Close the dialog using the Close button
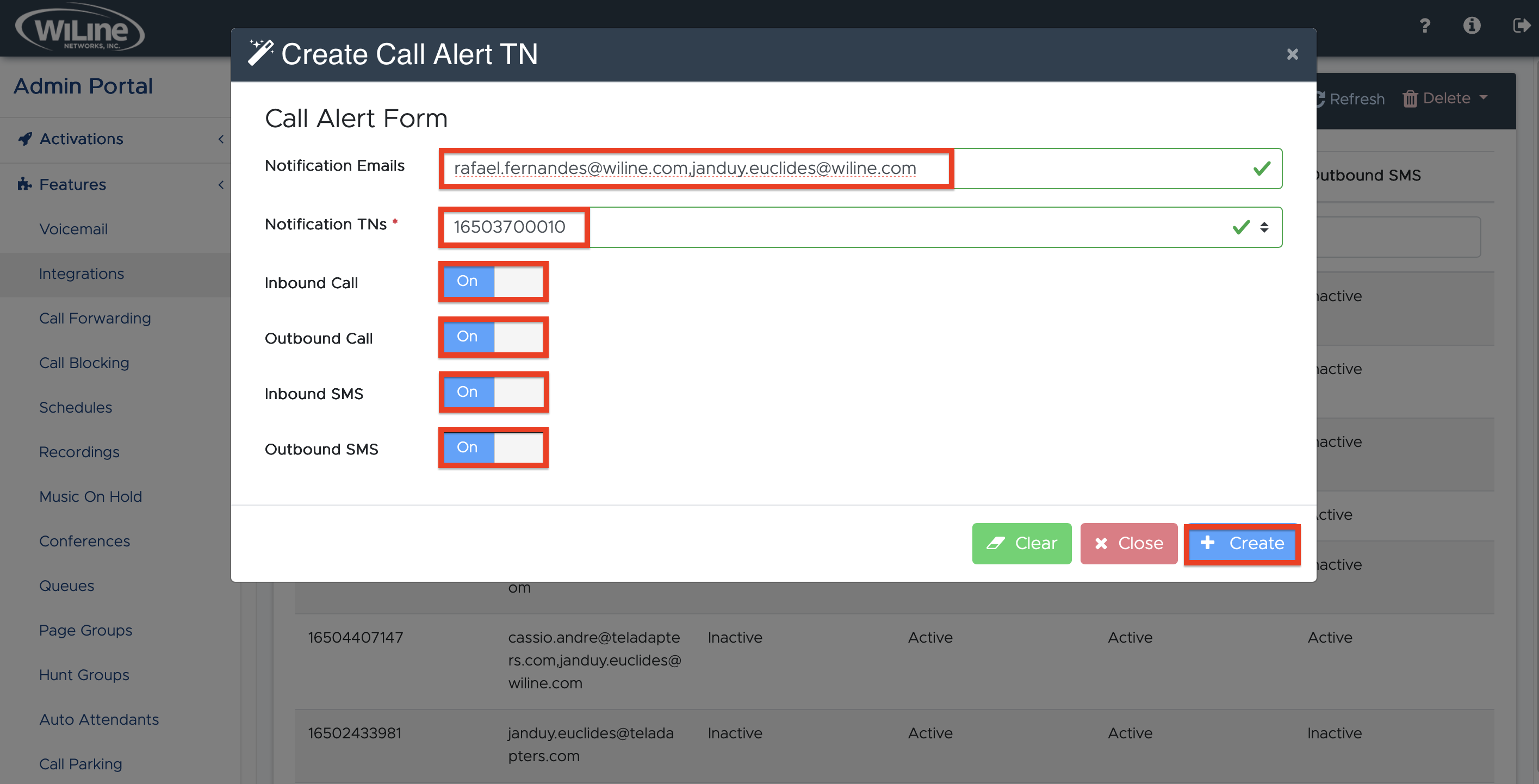The image size is (1539, 784). tap(1128, 543)
